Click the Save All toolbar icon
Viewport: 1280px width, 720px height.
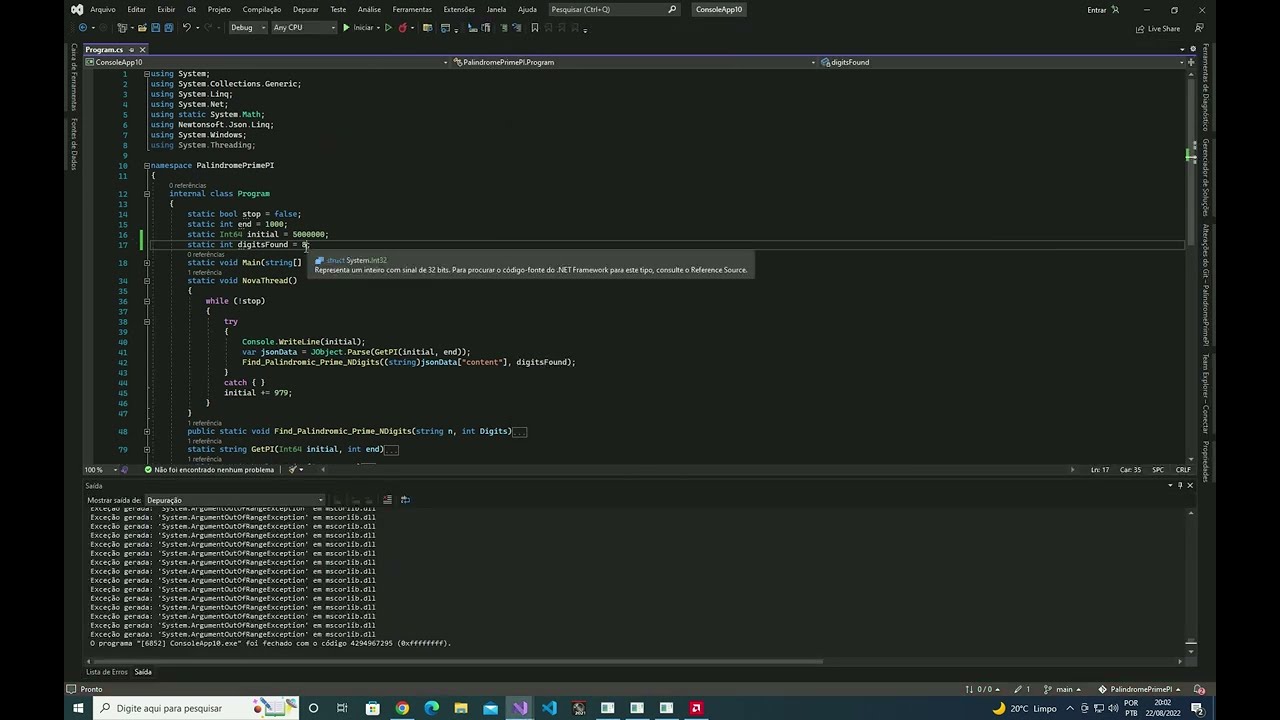[168, 28]
